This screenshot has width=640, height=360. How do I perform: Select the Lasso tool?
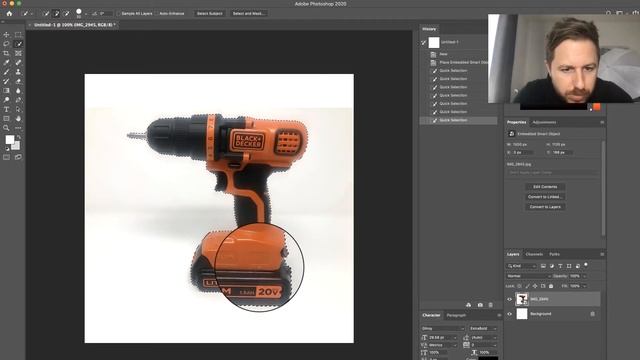pos(7,44)
